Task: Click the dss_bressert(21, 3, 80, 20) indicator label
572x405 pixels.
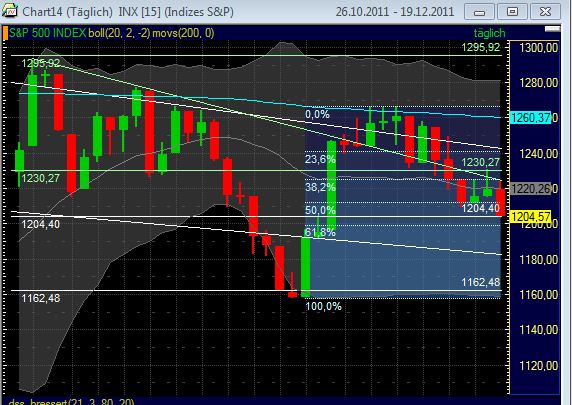Action: (71, 402)
